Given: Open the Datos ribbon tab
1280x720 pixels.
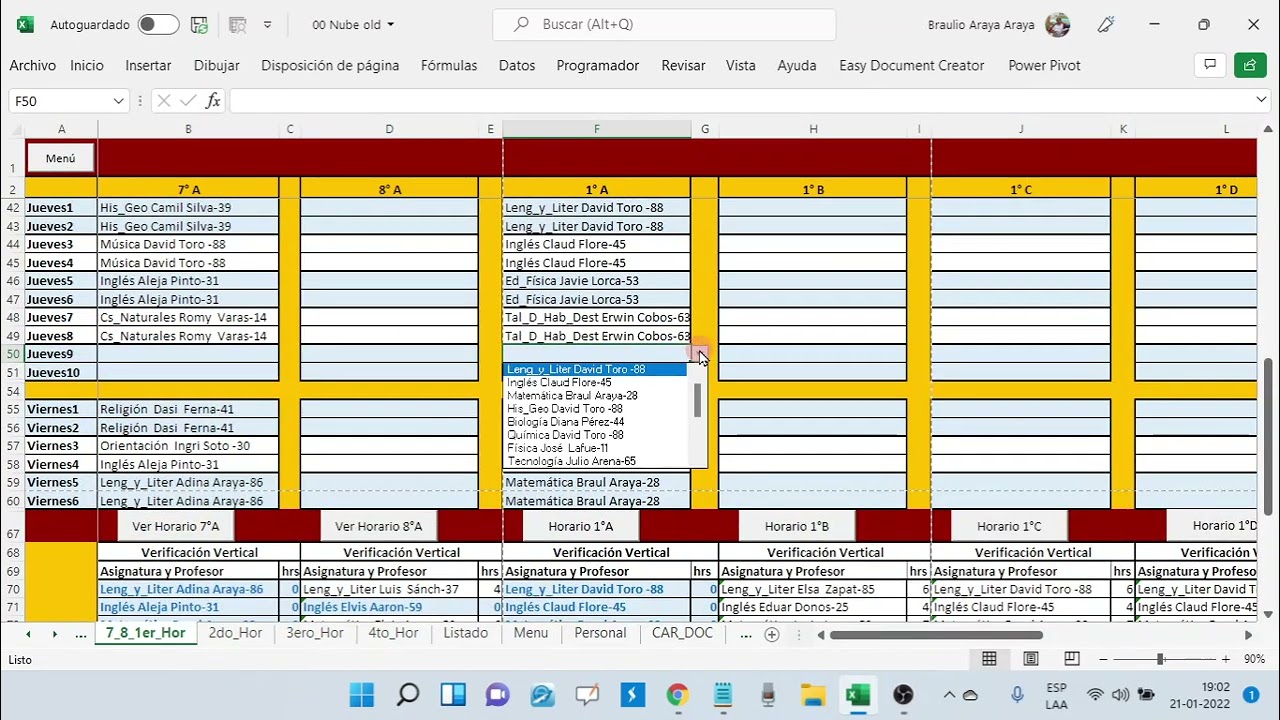Looking at the screenshot, I should (x=517, y=65).
